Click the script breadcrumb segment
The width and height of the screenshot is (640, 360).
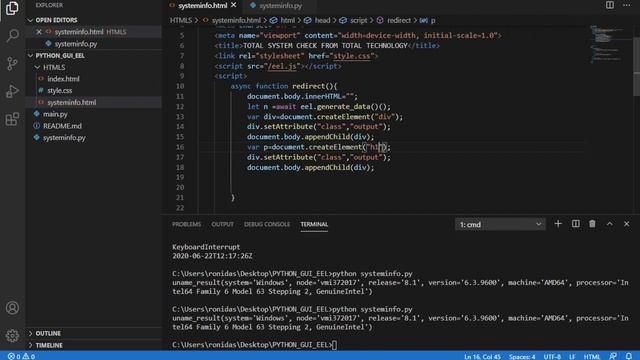358,20
